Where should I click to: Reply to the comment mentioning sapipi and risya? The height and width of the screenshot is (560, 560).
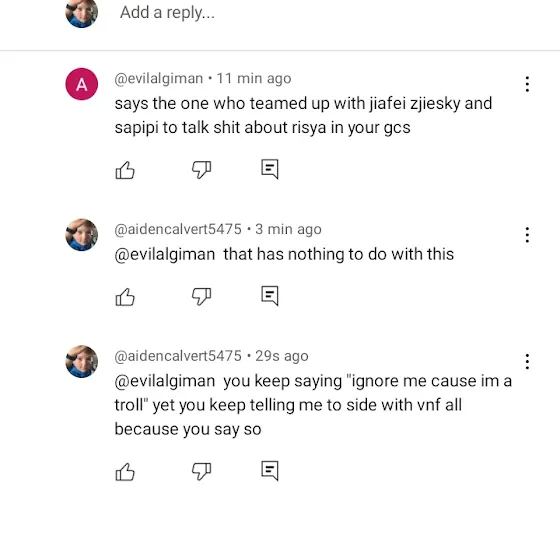[x=270, y=169]
